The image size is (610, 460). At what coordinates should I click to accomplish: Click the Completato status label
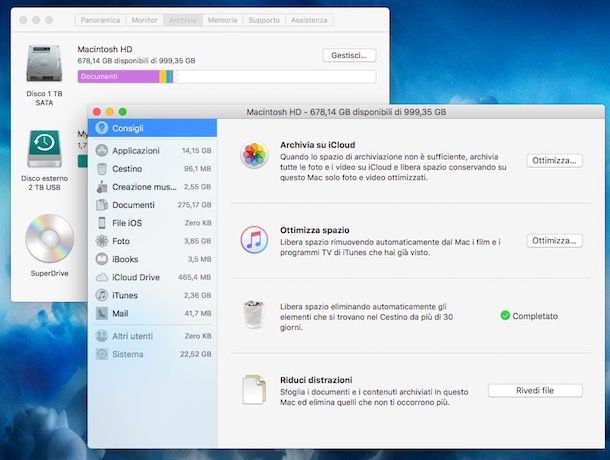point(535,316)
